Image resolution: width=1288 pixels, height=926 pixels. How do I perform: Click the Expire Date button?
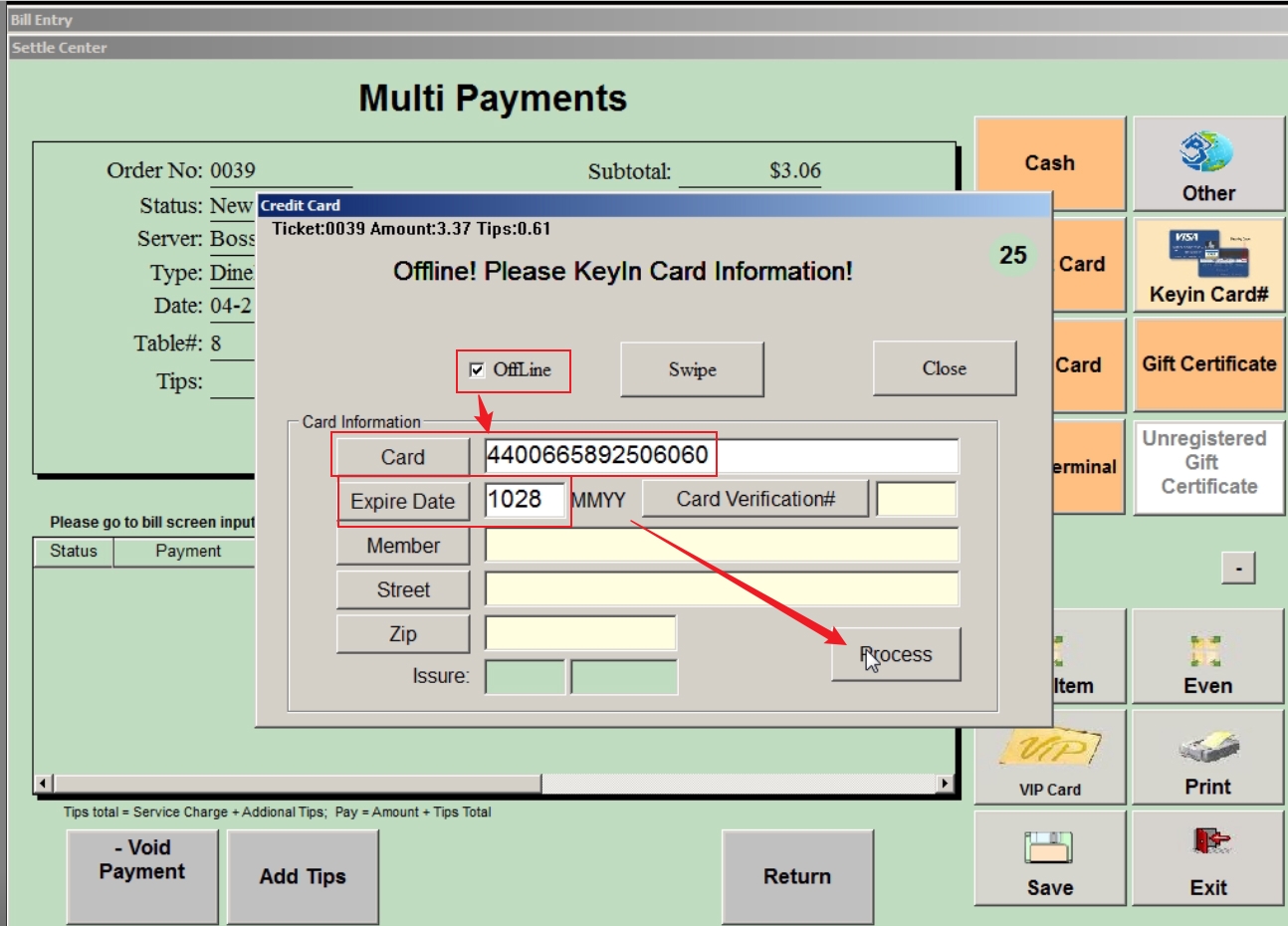402,501
